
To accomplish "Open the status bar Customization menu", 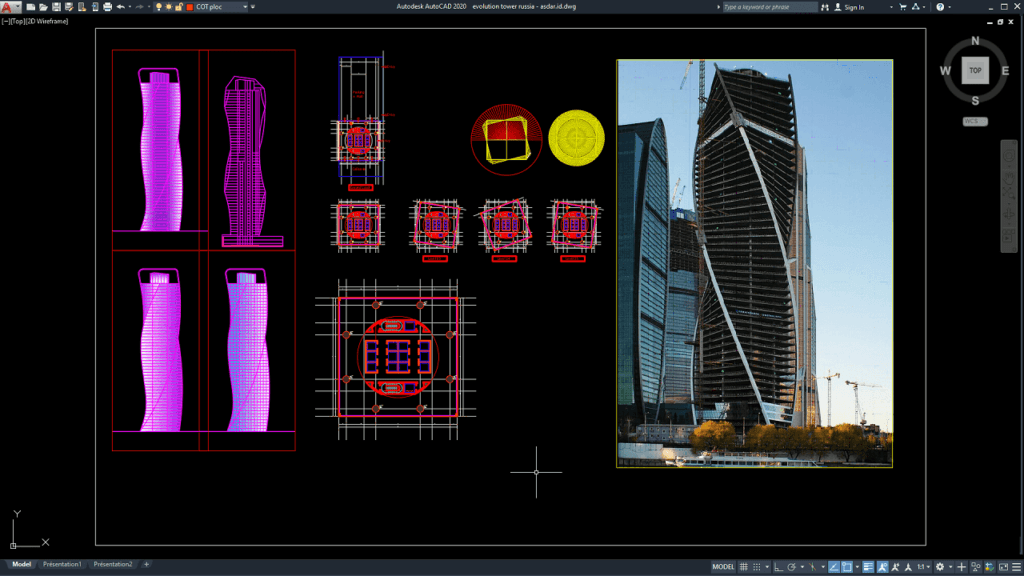I will coord(1015,566).
